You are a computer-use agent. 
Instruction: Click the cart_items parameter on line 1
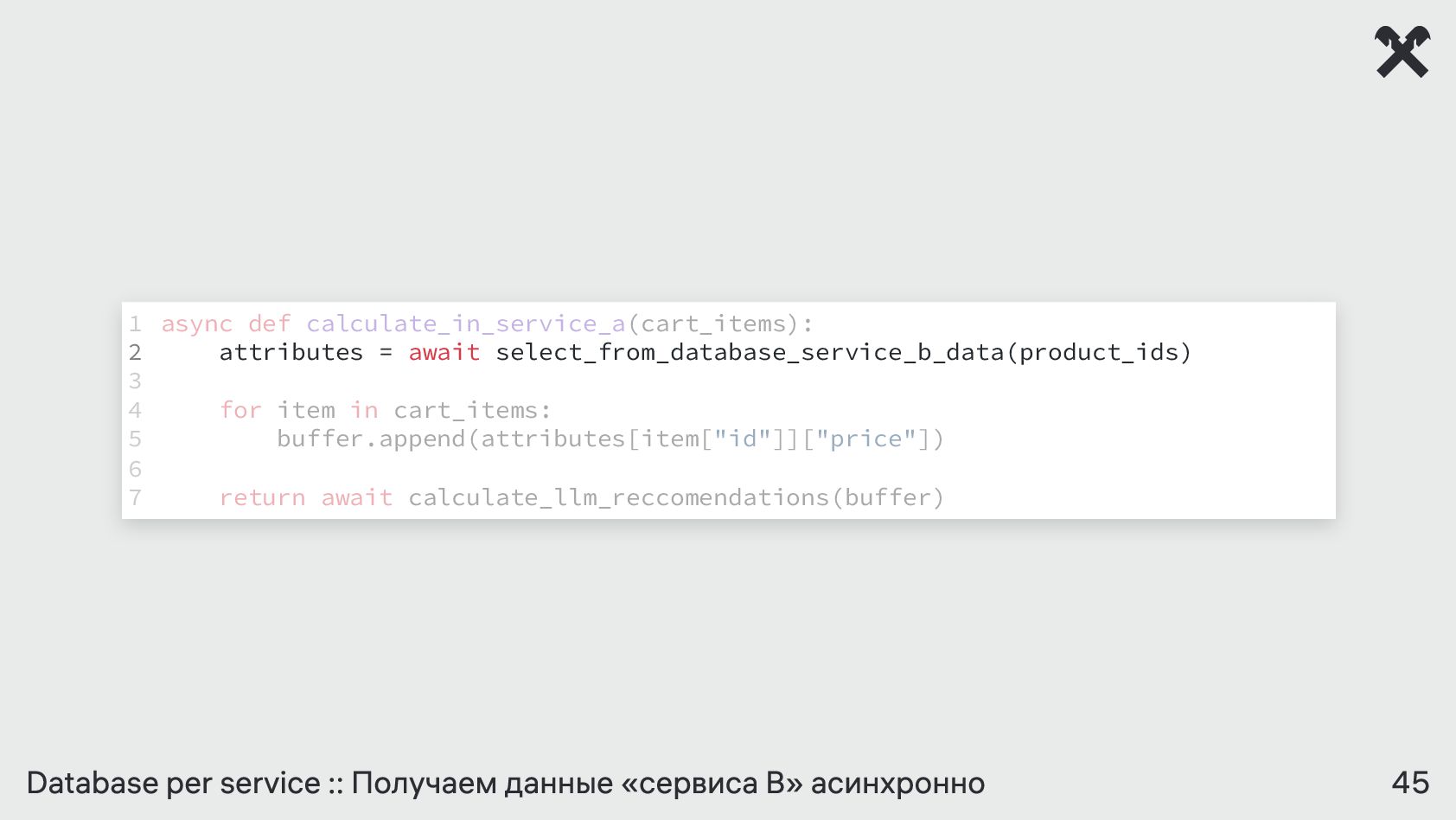pyautogui.click(x=713, y=324)
